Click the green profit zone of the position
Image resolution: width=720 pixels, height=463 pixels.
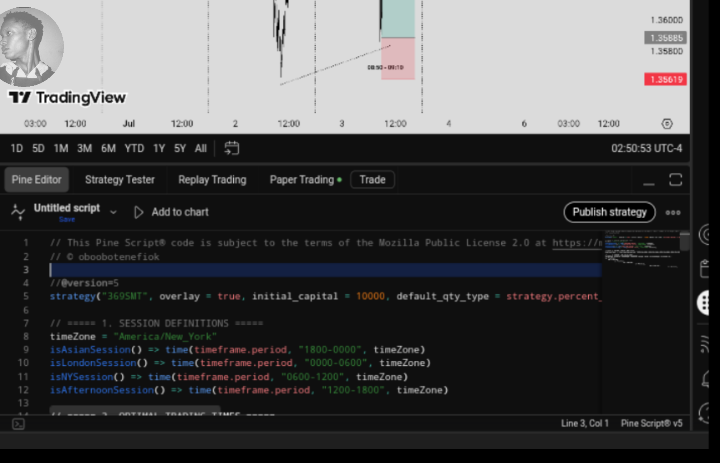click(x=398, y=18)
